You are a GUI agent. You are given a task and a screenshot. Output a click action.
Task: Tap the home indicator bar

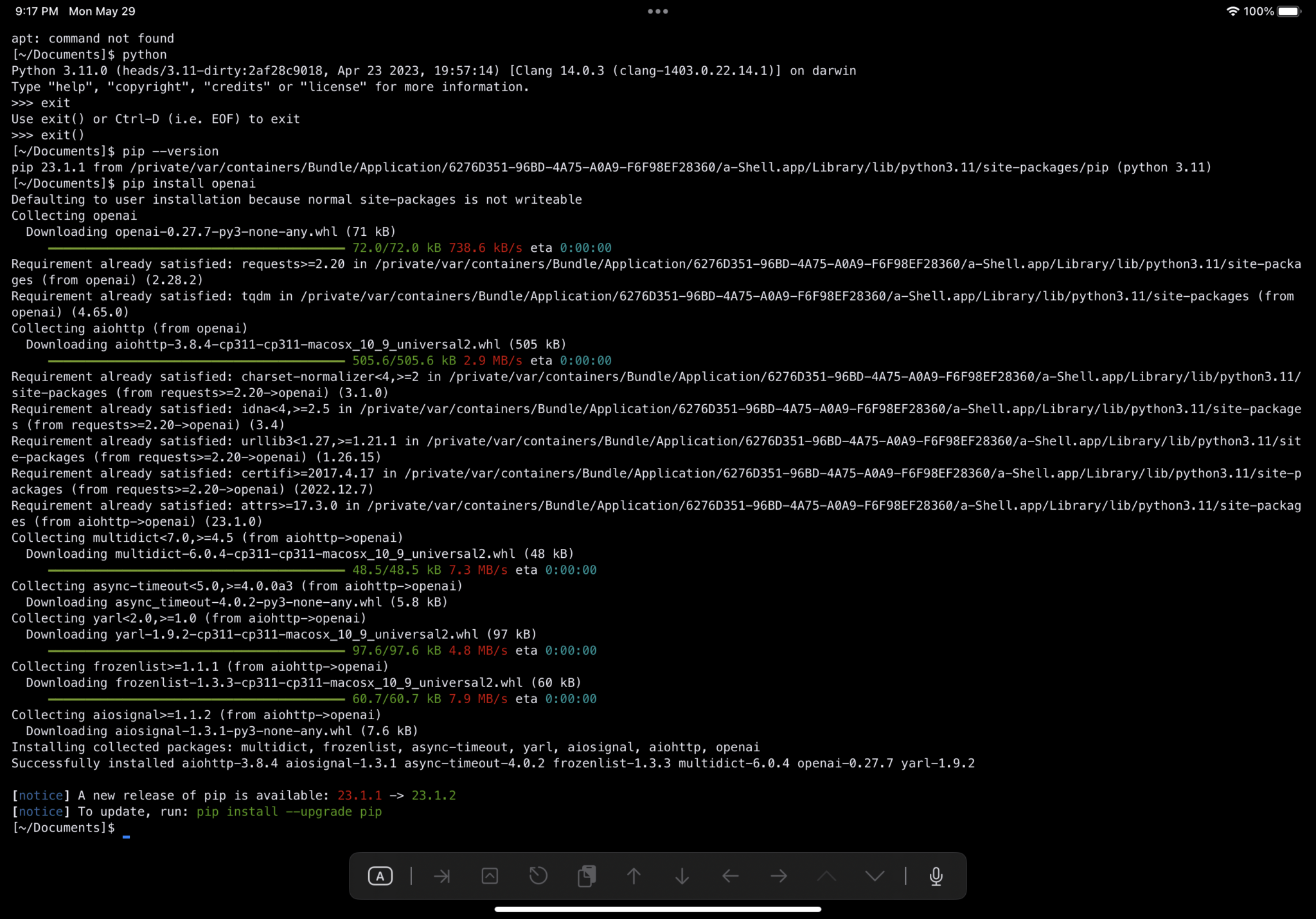[x=658, y=909]
